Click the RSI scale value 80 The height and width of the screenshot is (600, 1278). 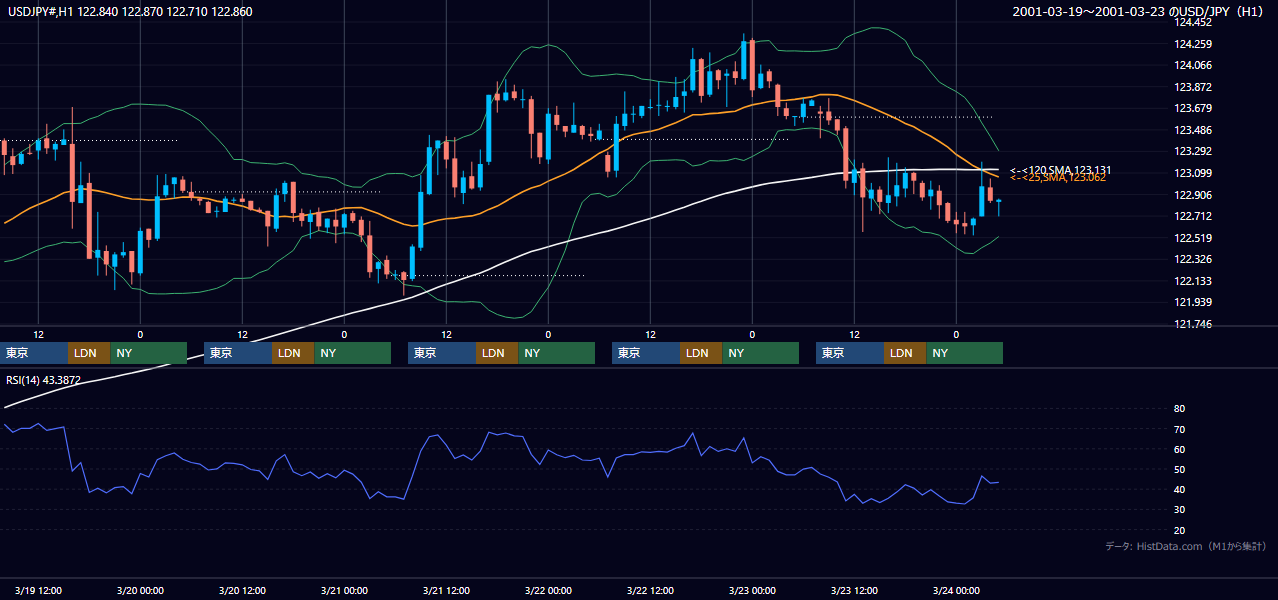[1180, 409]
